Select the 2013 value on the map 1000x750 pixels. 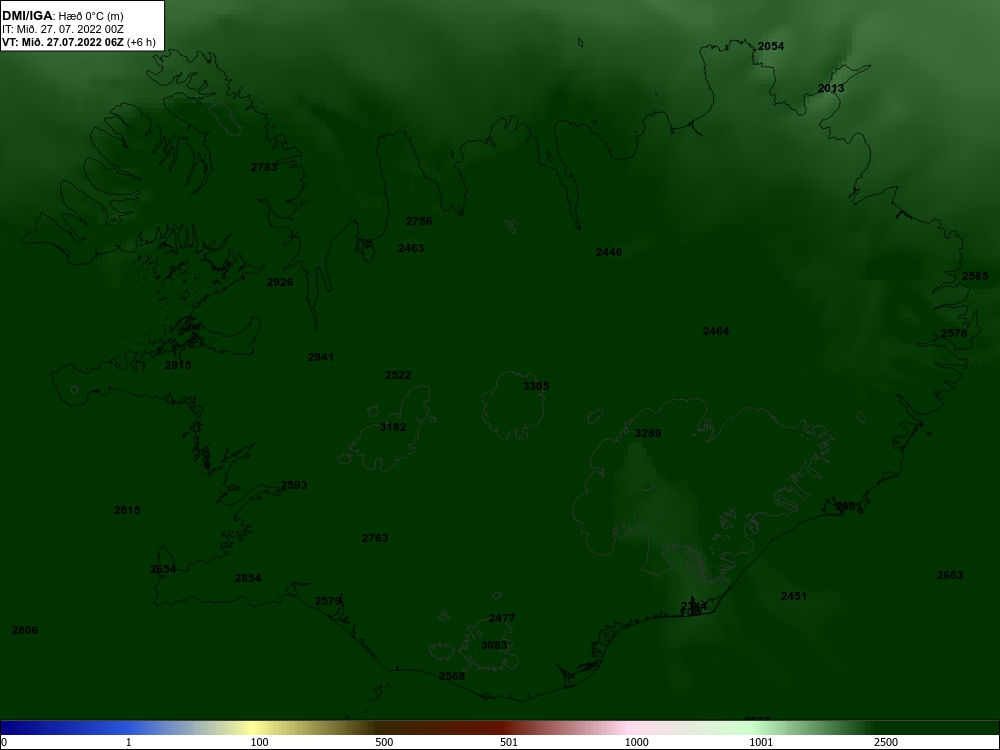click(x=831, y=88)
